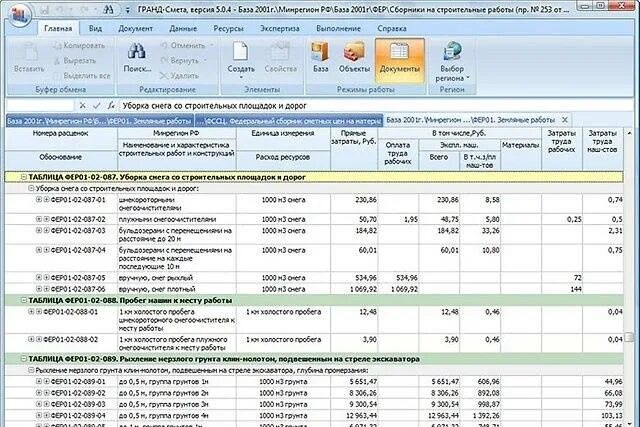Click the Вырезать cut button
Image resolution: width=640 pixels, height=427 pixels.
tap(75, 60)
